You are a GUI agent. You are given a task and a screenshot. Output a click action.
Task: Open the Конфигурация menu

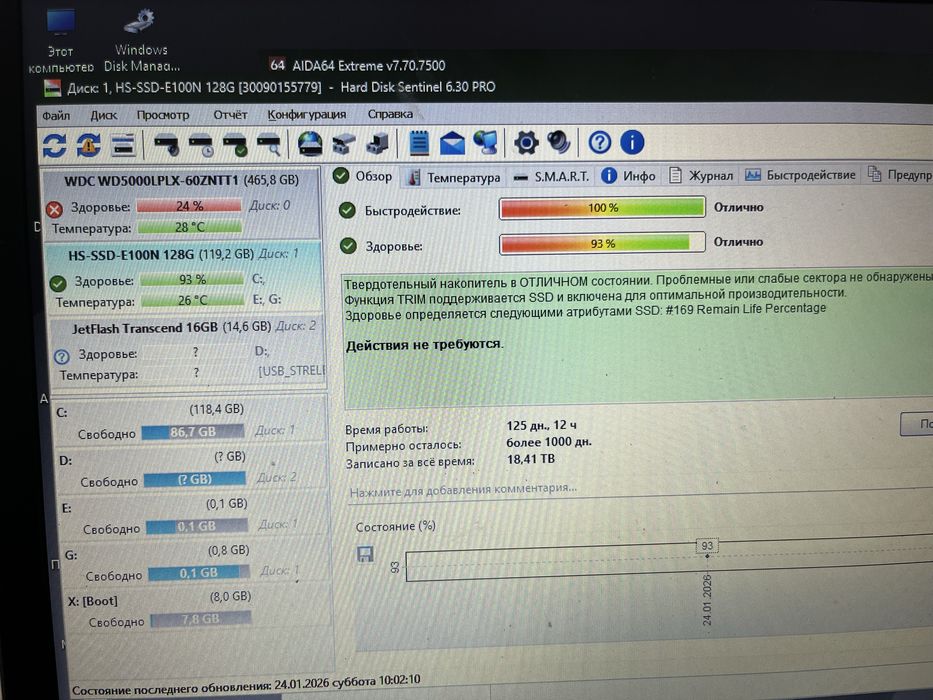(x=306, y=114)
